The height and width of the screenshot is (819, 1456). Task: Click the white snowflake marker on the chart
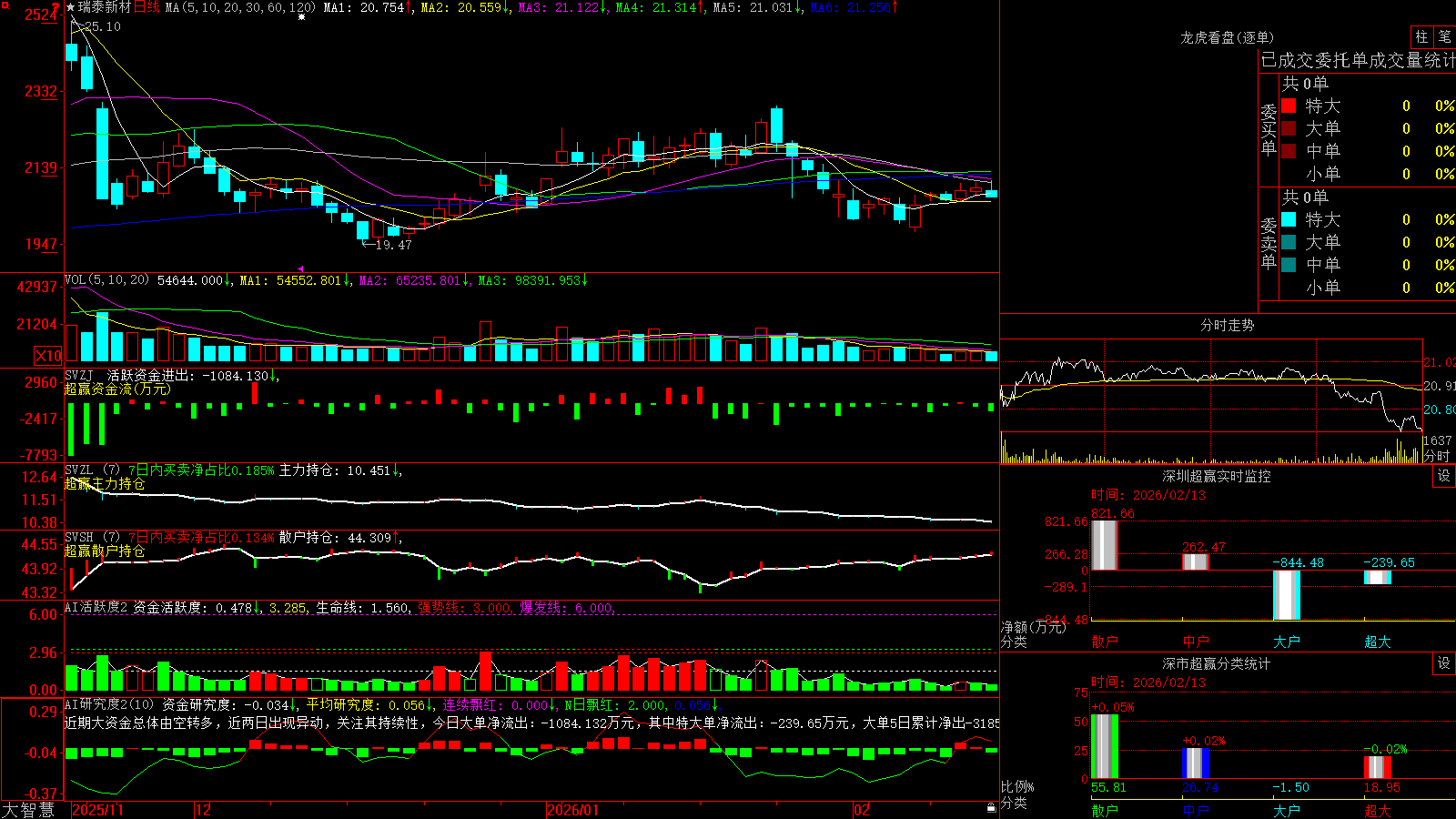[x=302, y=16]
